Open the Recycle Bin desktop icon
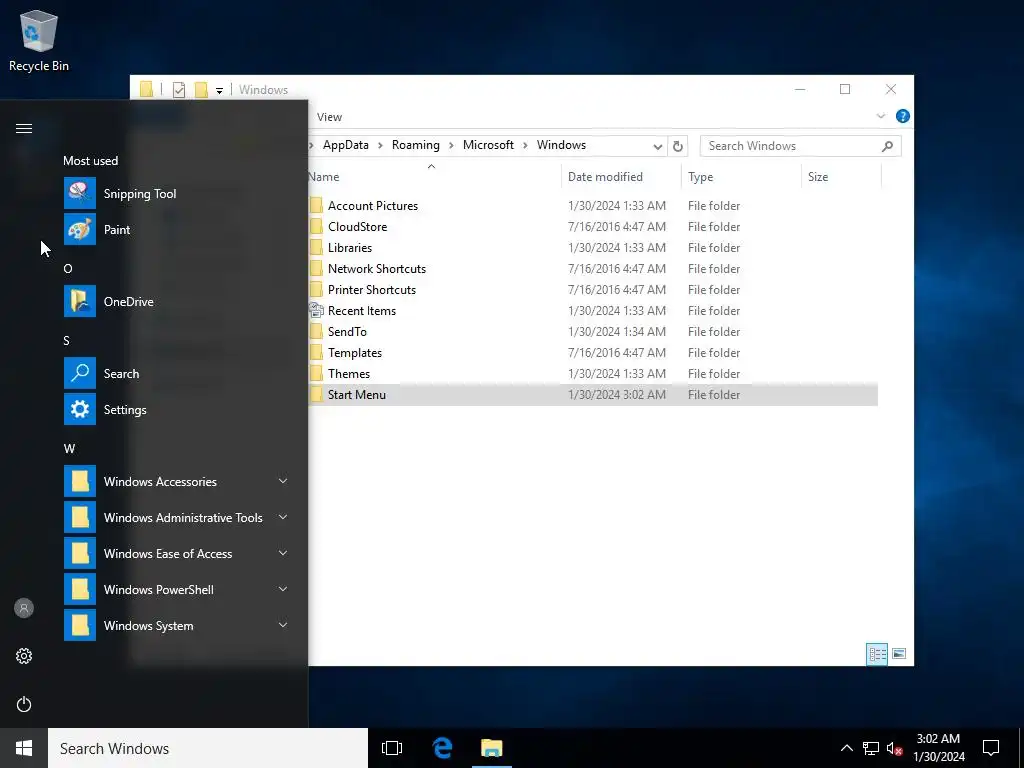This screenshot has height=768, width=1024. pos(39,40)
